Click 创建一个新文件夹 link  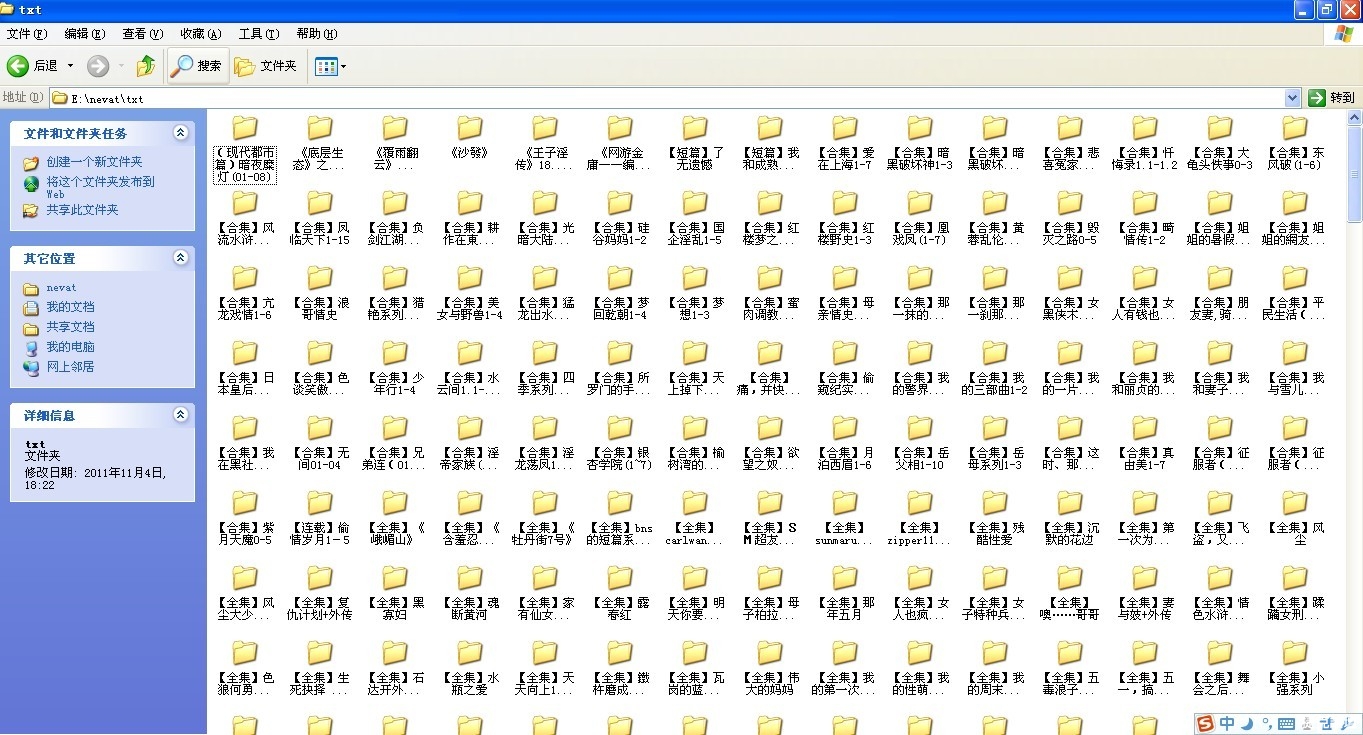[x=94, y=162]
